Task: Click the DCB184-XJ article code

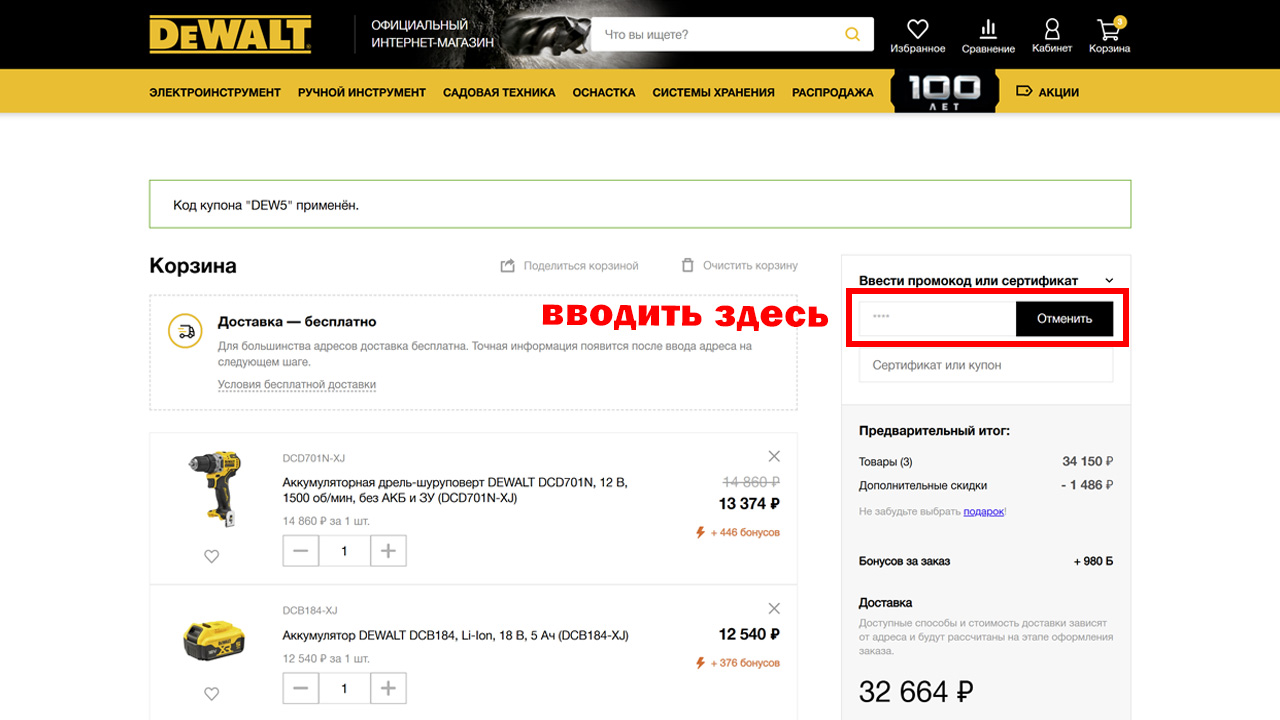Action: 310,610
